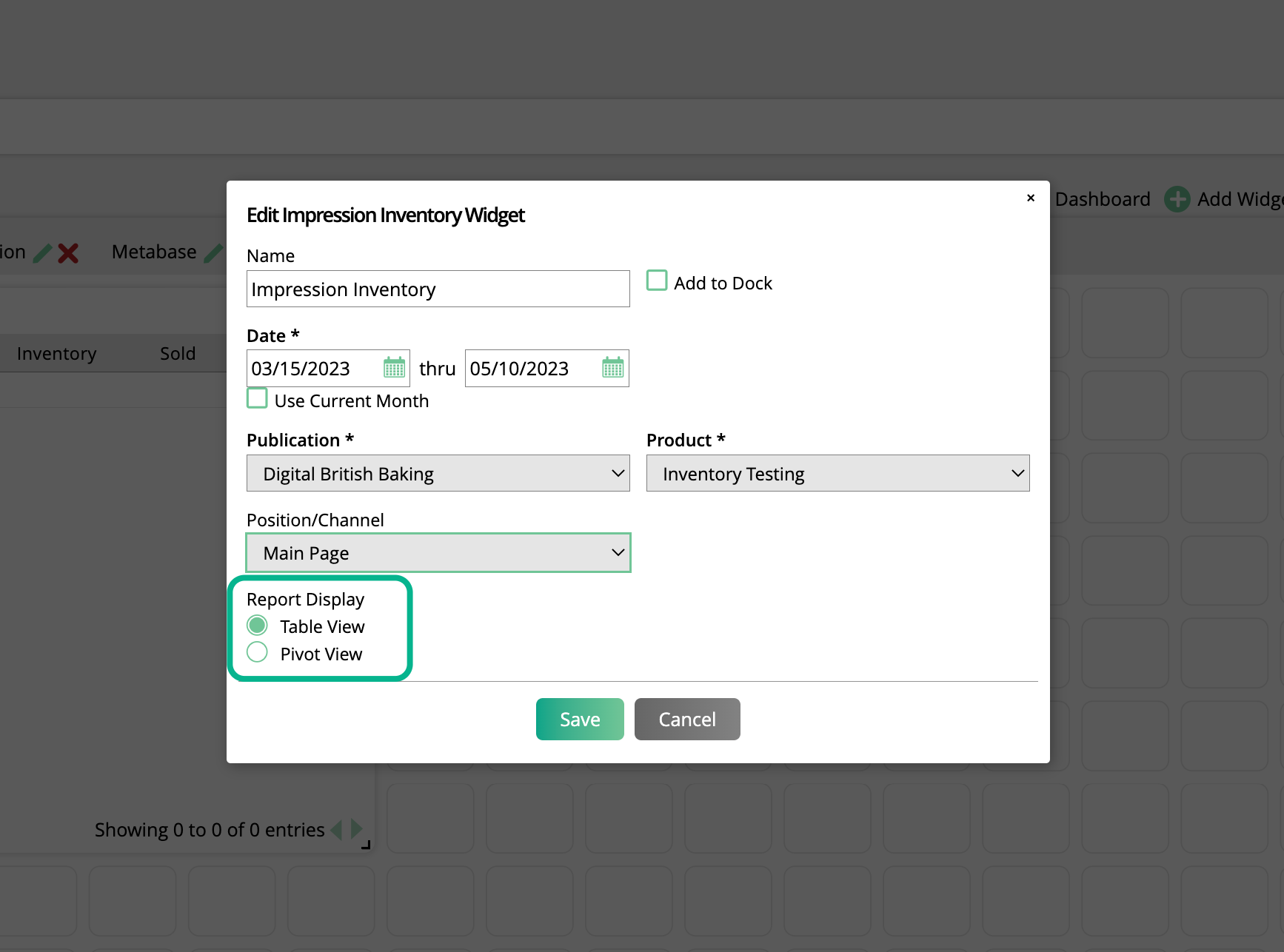Select the Table View radio option

tap(257, 626)
